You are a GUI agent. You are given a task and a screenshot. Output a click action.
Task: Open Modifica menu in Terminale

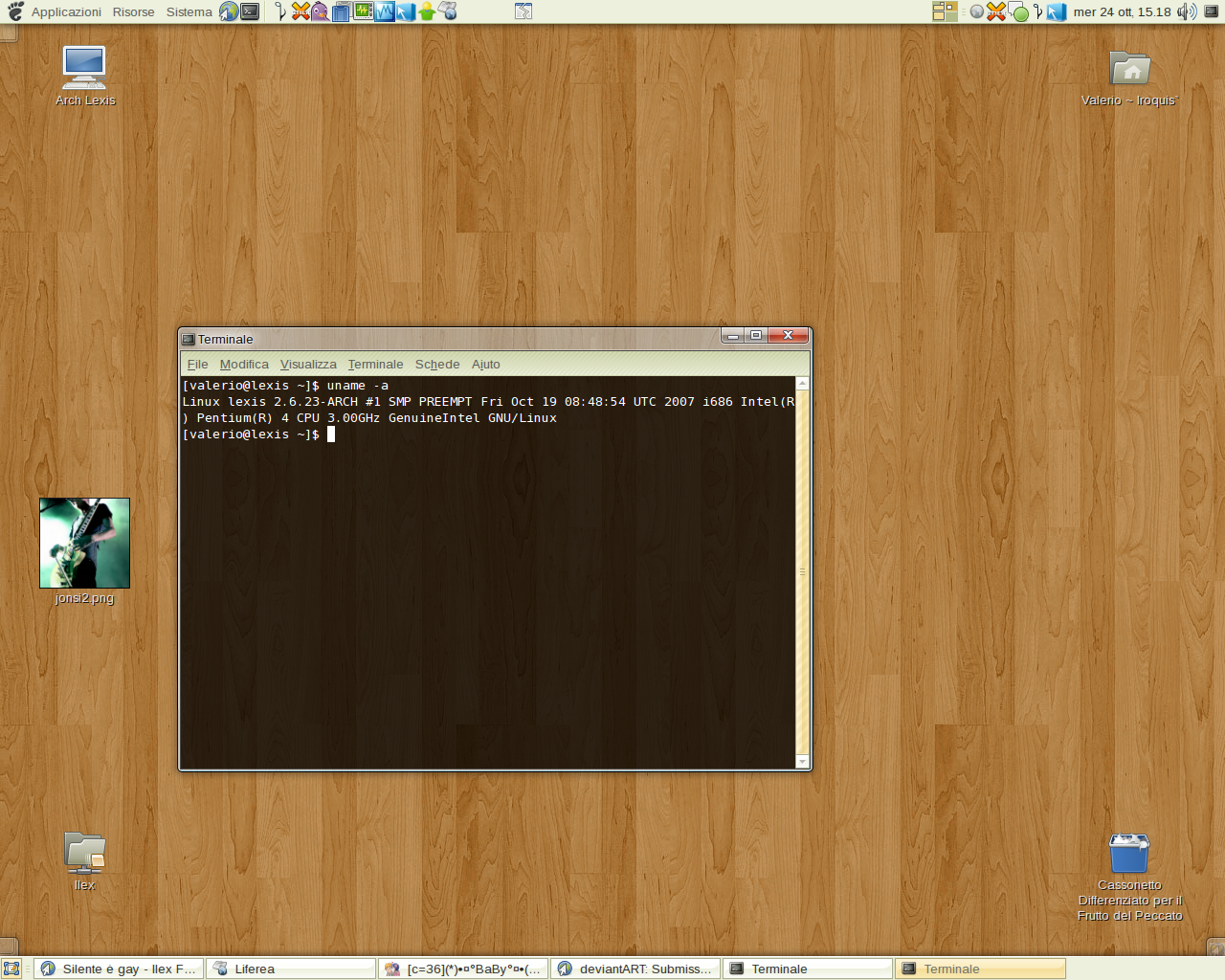click(x=244, y=364)
